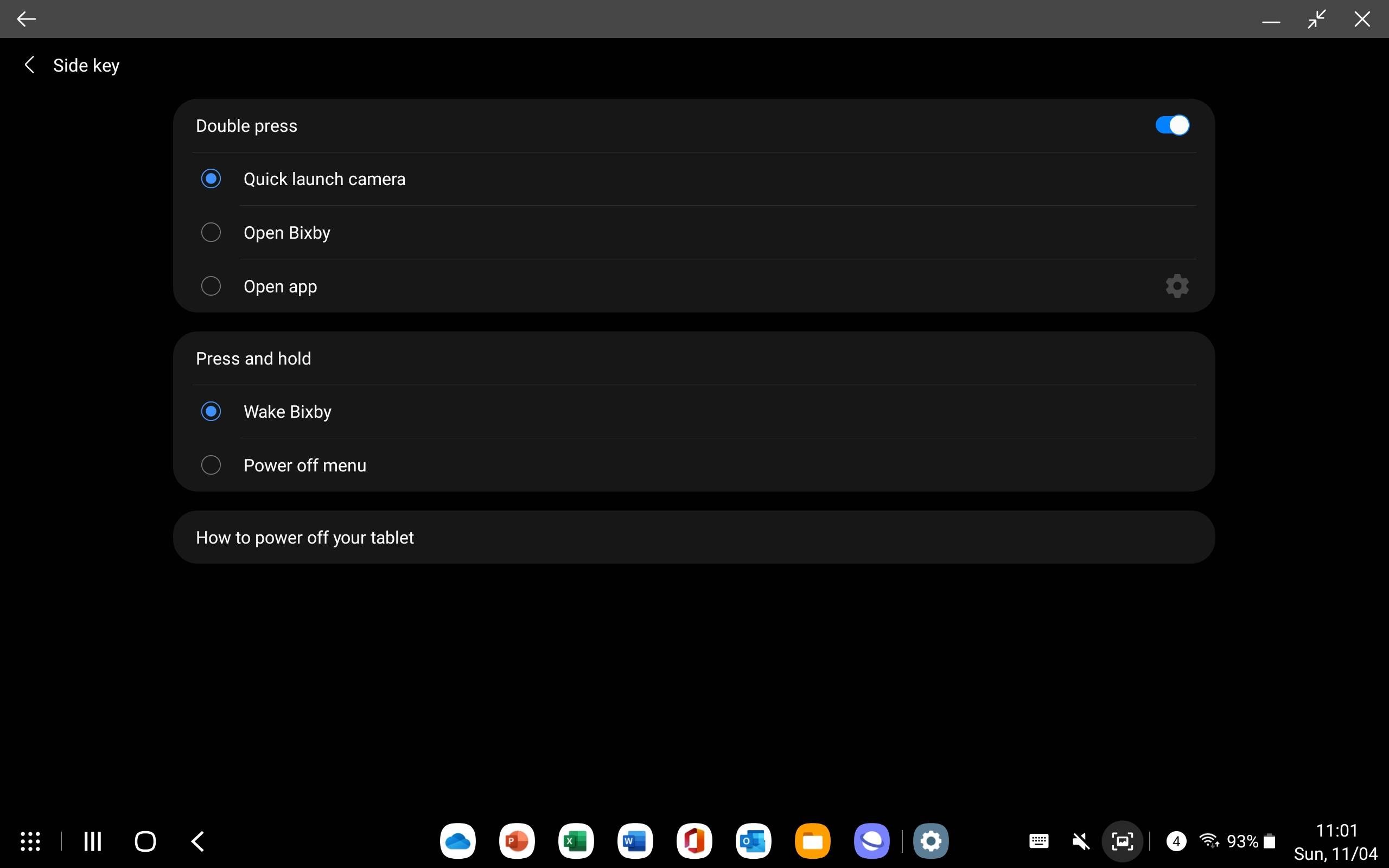This screenshot has height=868, width=1389.
Task: Open Samsung Internet browser
Action: [x=871, y=840]
